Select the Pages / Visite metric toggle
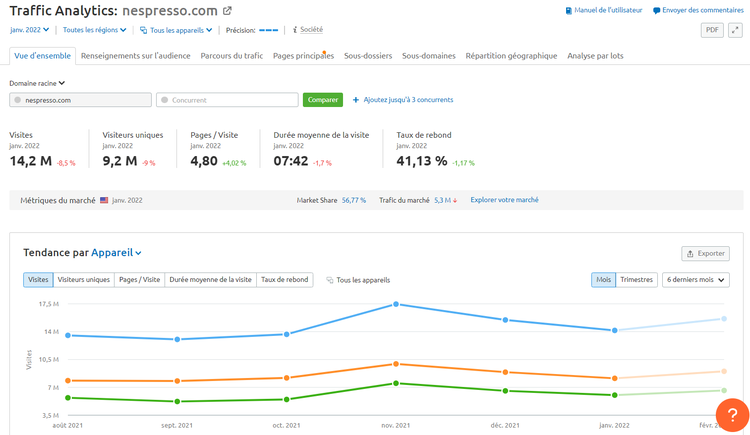The height and width of the screenshot is (435, 750). [x=139, y=279]
